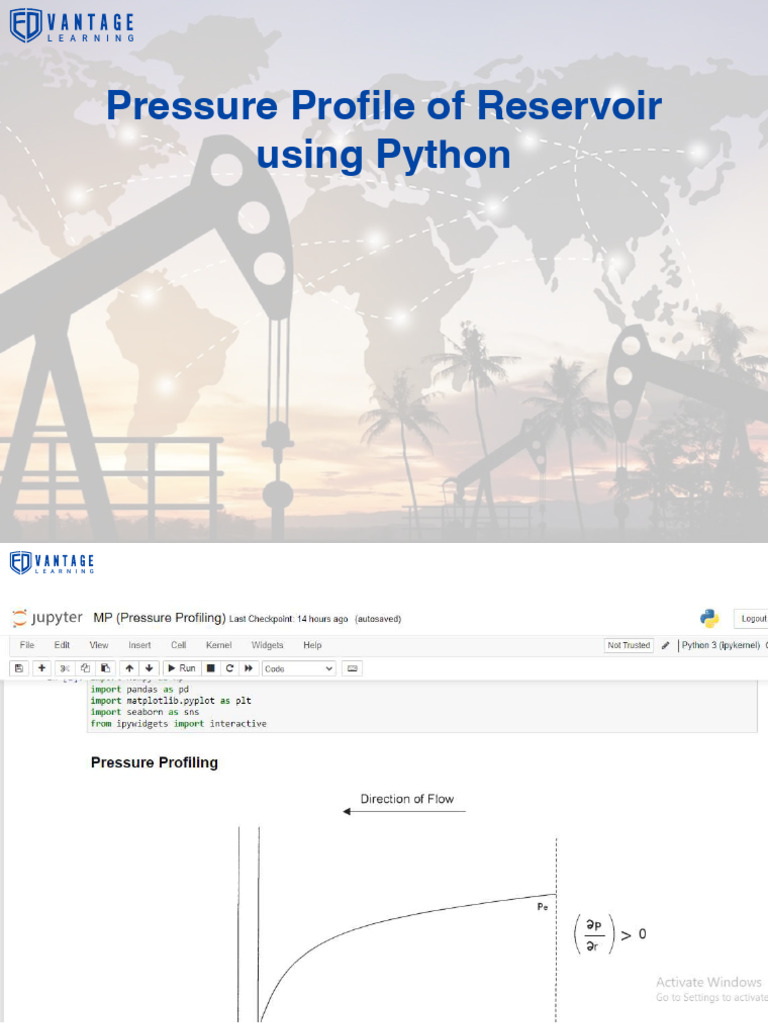Click the Edvantage Learning logo on title slide
Screen dimensions: 768x1024
pyautogui.click(x=72, y=26)
